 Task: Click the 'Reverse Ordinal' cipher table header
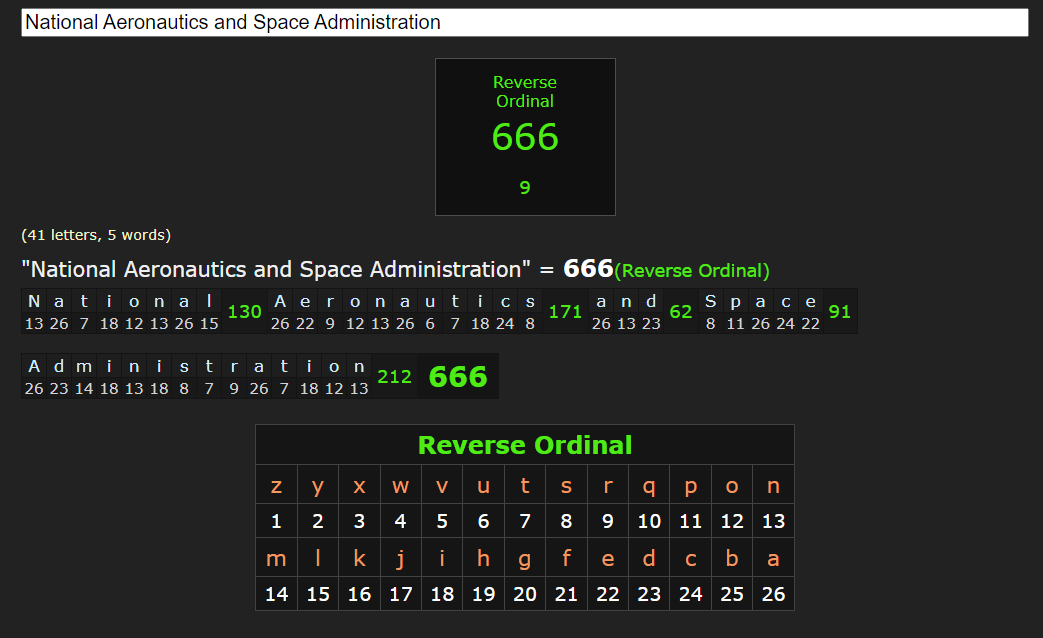(525, 445)
